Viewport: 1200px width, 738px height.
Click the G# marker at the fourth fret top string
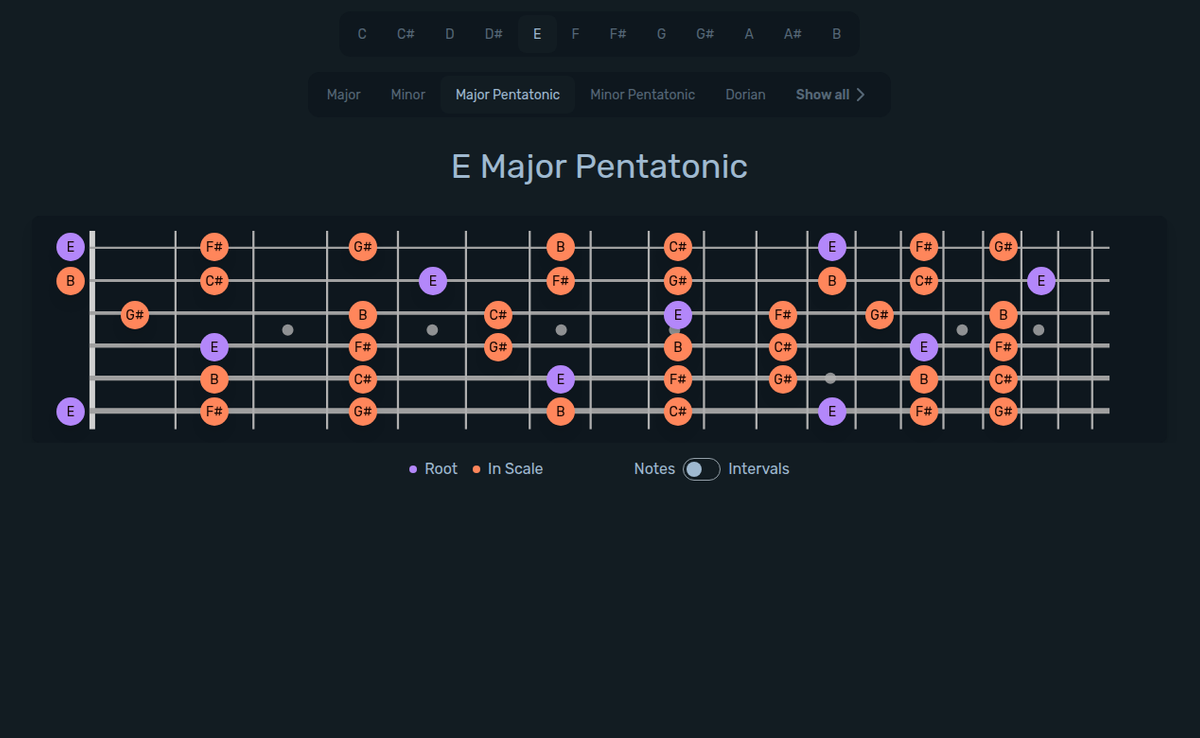coord(362,246)
